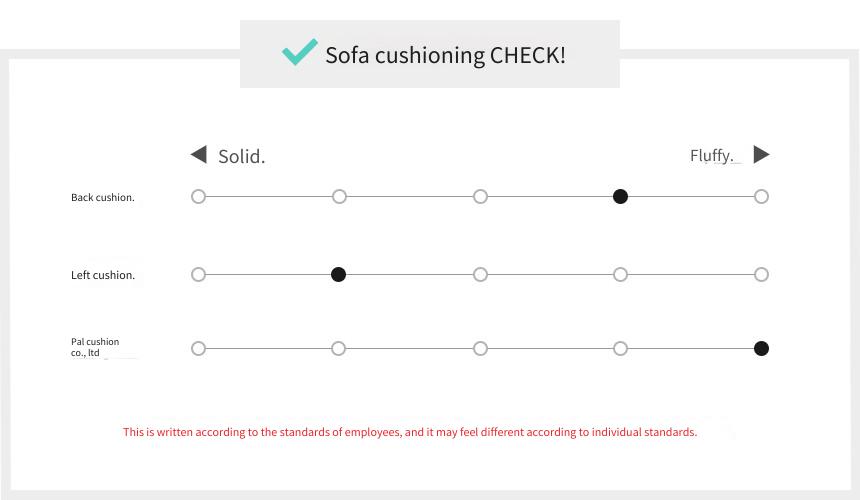Click the teal checkmark icon
The height and width of the screenshot is (500, 860).
tap(299, 52)
